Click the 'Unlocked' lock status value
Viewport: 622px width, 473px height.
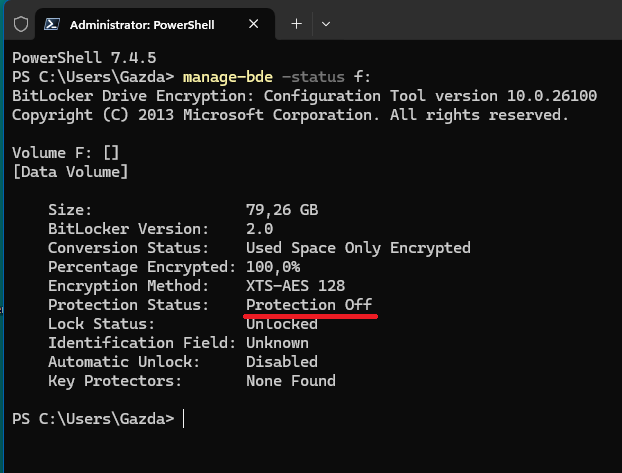pos(282,324)
